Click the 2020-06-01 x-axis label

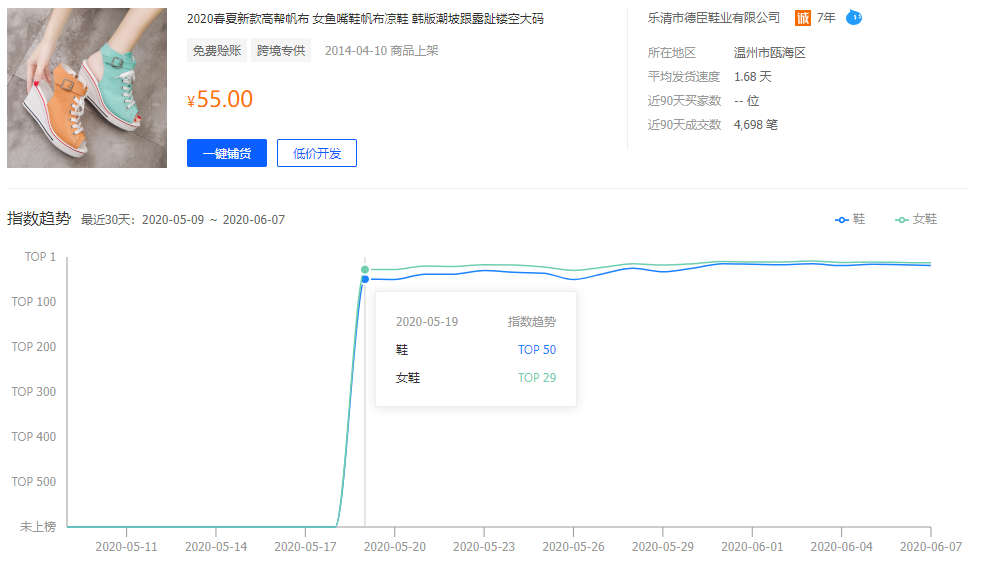click(x=752, y=547)
